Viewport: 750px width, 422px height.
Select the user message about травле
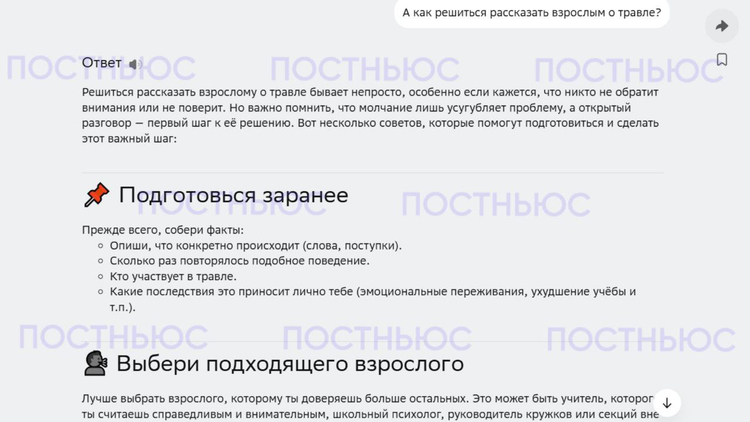pos(531,13)
